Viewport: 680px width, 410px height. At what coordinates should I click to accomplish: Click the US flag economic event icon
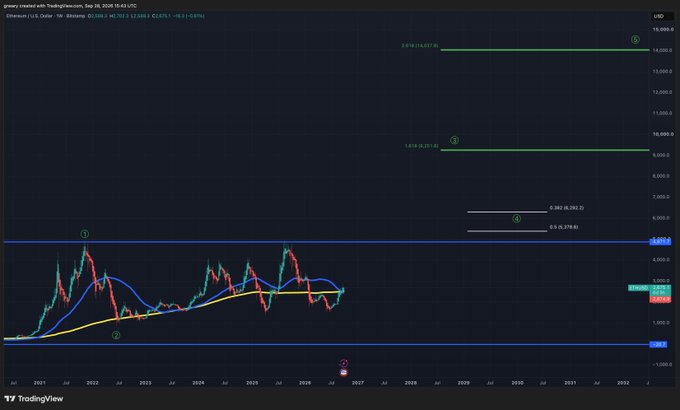click(343, 372)
